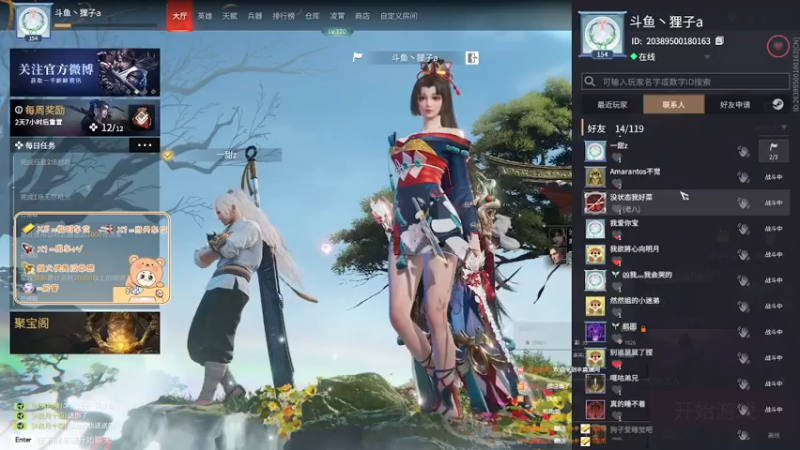Expand the 在线 online status dropdown
Screen dimensions: 800x450
tap(707, 57)
